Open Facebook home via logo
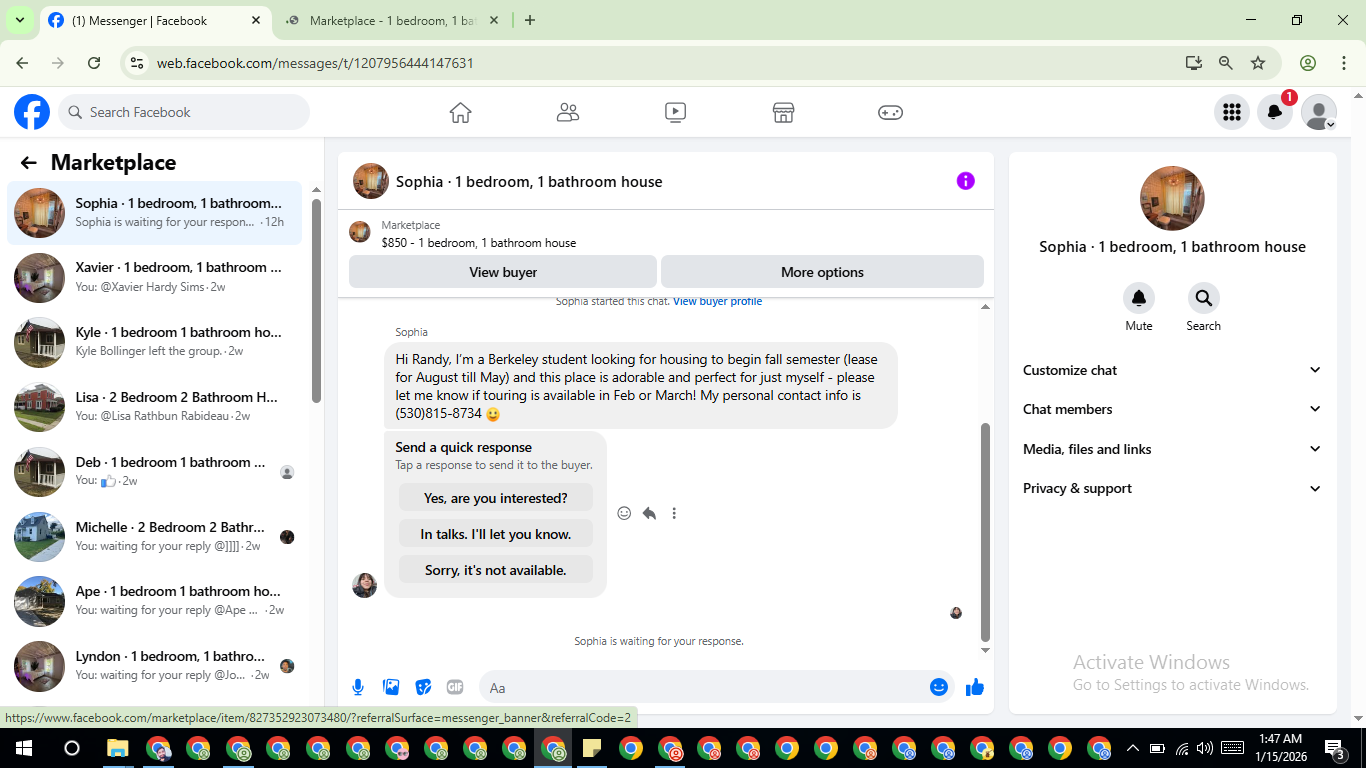The height and width of the screenshot is (768, 1366). coord(32,112)
